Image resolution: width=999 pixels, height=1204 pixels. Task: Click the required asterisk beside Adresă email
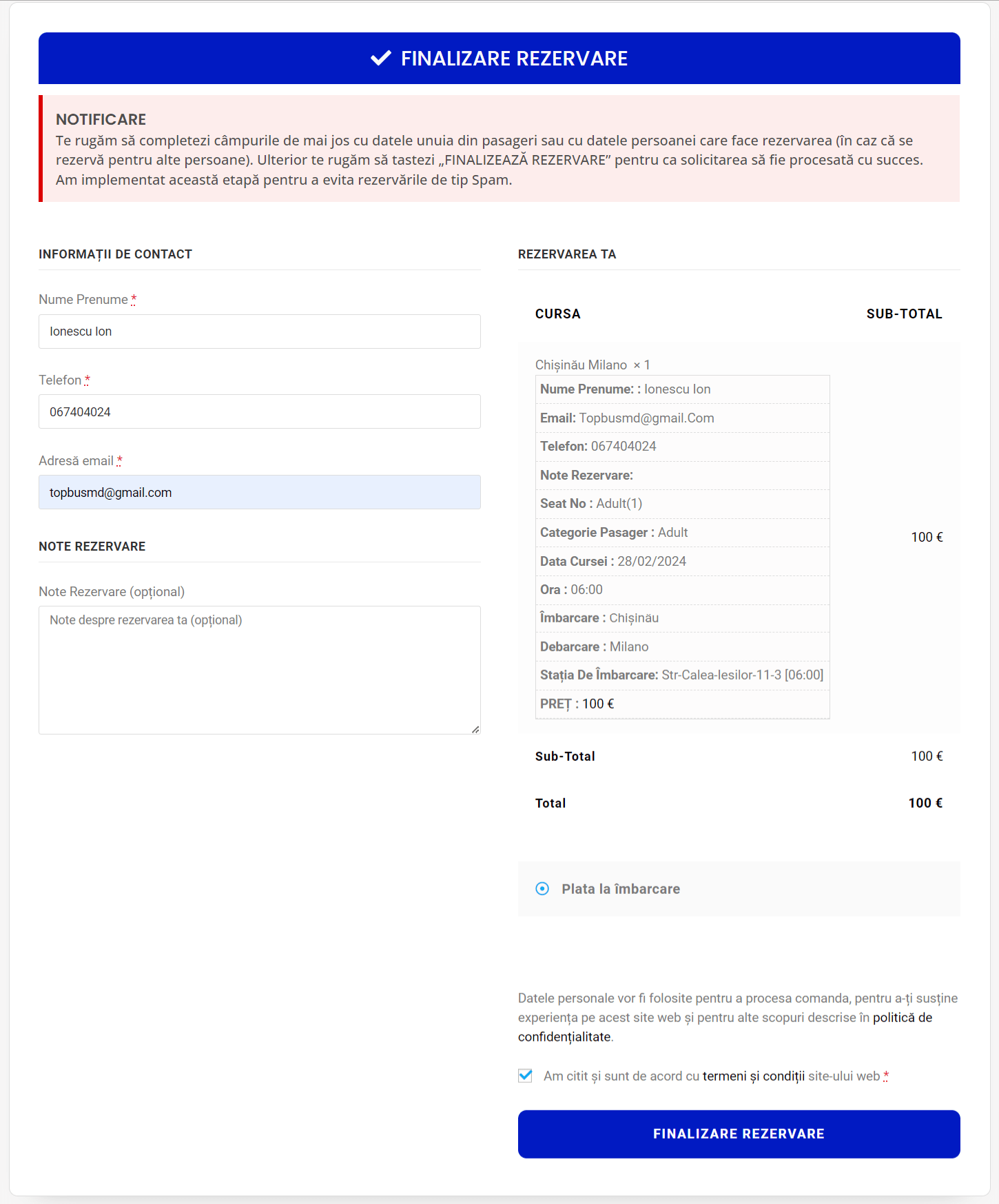coord(119,461)
